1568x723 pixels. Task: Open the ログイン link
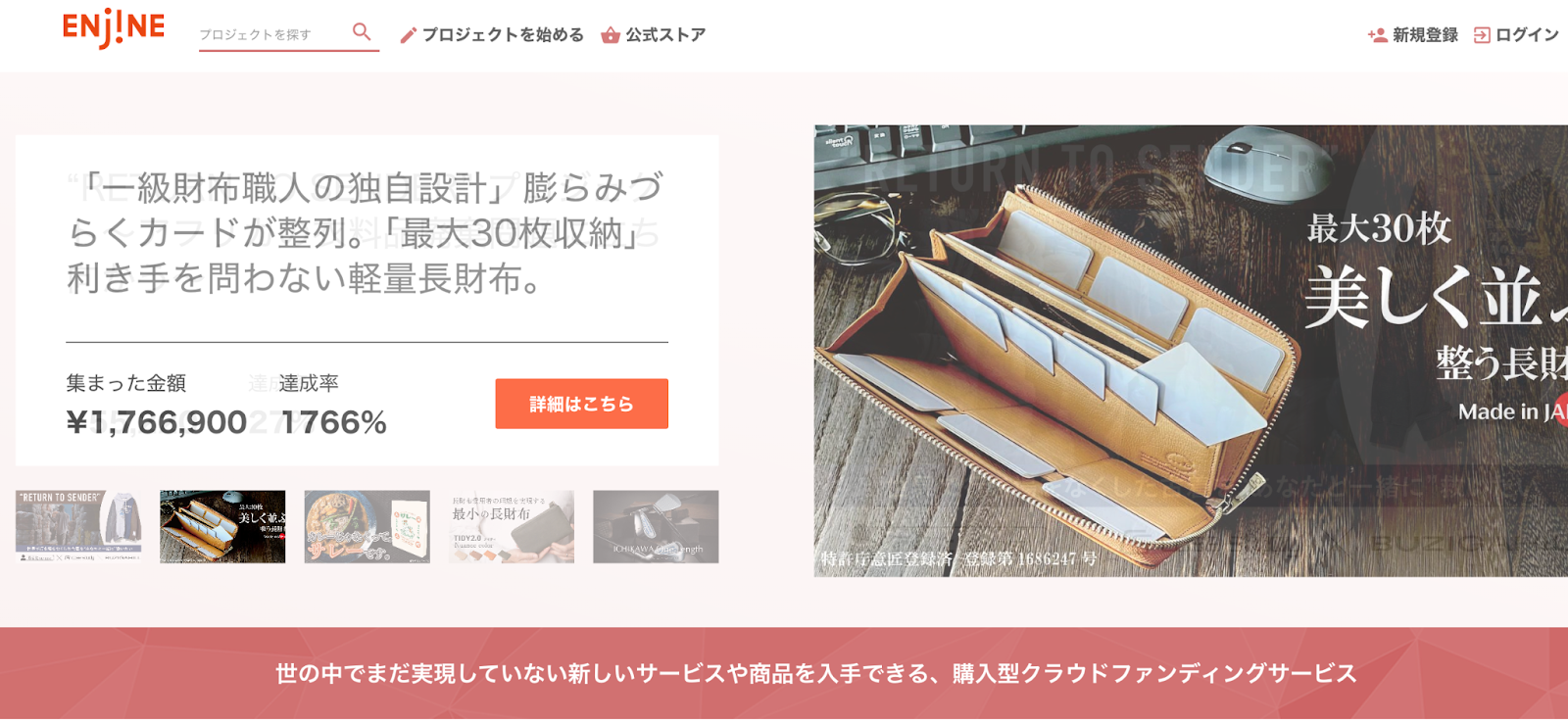coord(1527,35)
